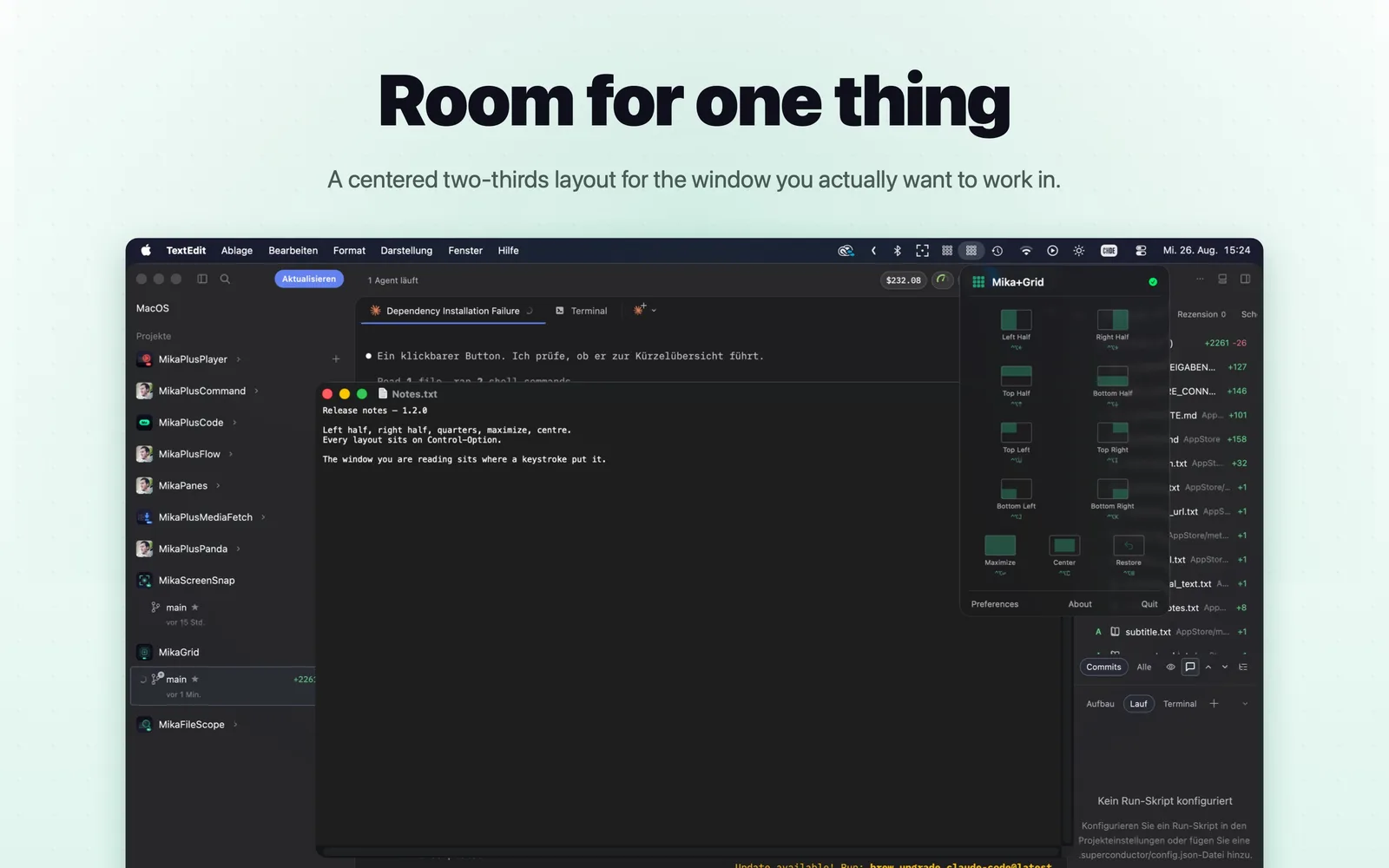Click the gauge usage indicator beside $232.08
1389x868 pixels.
click(x=942, y=279)
